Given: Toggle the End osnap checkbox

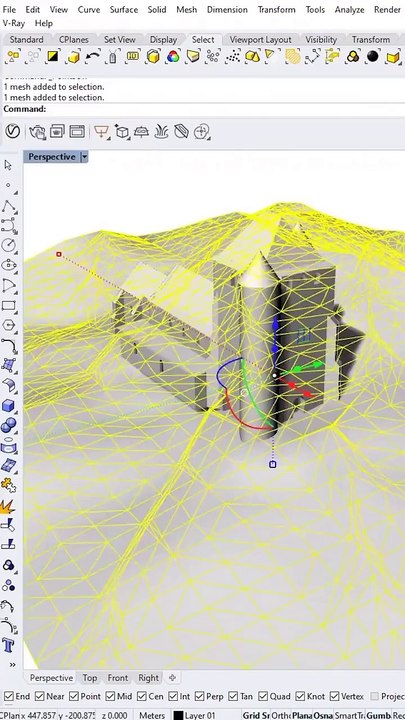Looking at the screenshot, I should 9,697.
